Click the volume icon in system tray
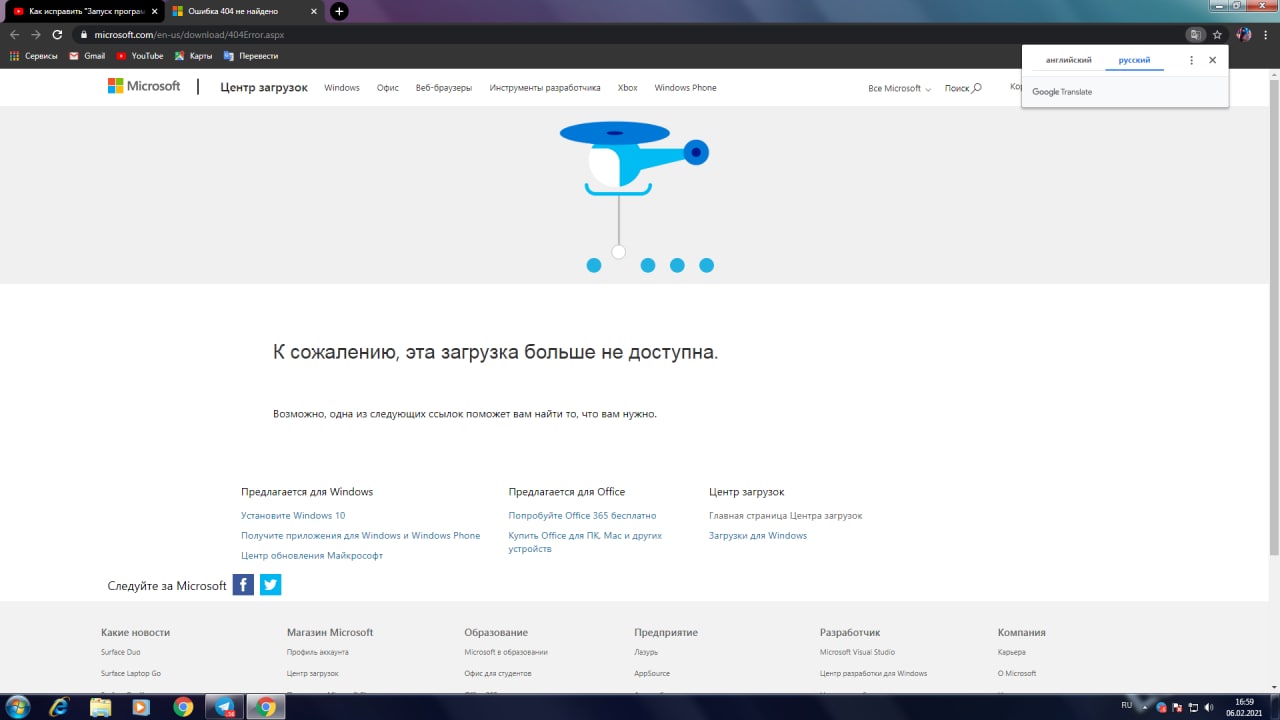1280x720 pixels. (x=1210, y=706)
